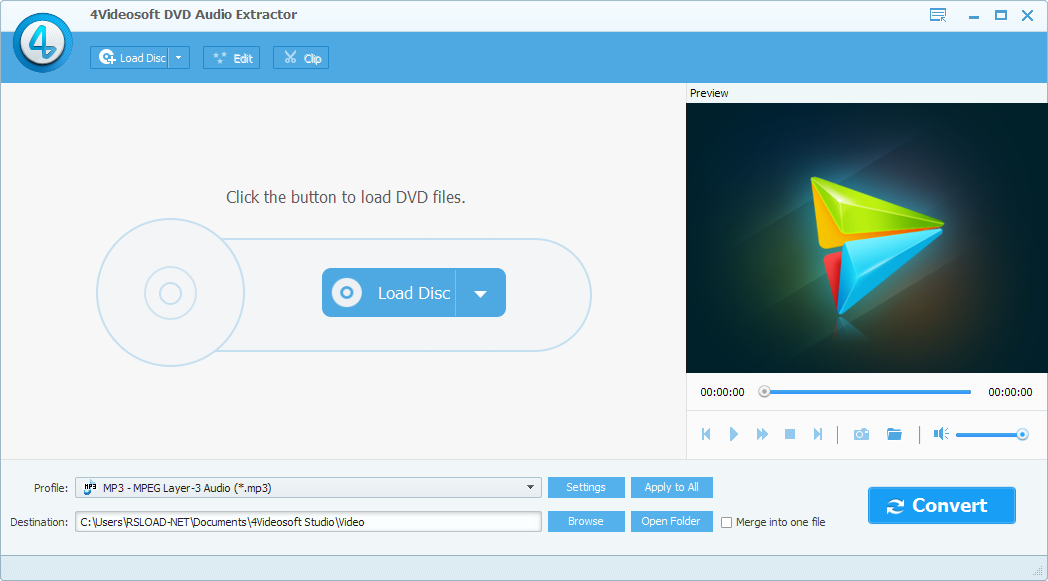Image resolution: width=1048 pixels, height=581 pixels.
Task: Enable Merge into one file
Action: (x=725, y=522)
